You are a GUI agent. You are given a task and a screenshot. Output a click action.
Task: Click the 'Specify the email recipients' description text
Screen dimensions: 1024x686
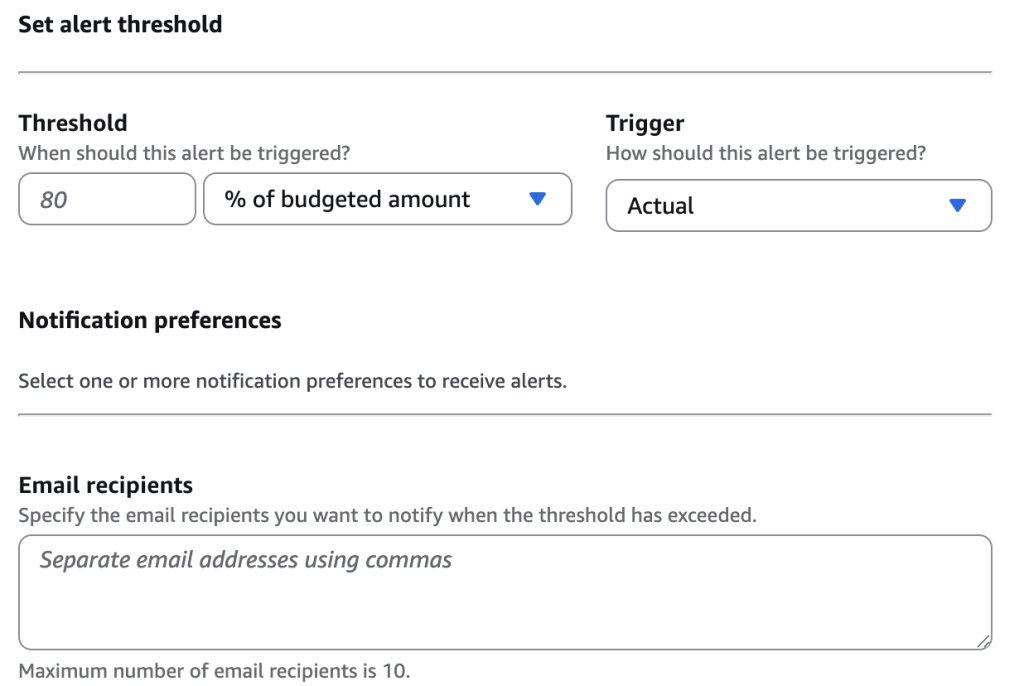(388, 516)
